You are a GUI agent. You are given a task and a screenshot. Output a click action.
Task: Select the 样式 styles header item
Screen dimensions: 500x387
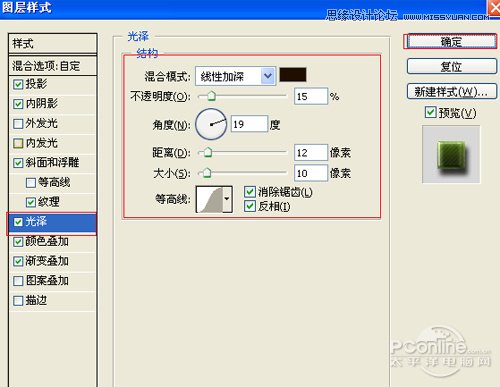(x=53, y=43)
